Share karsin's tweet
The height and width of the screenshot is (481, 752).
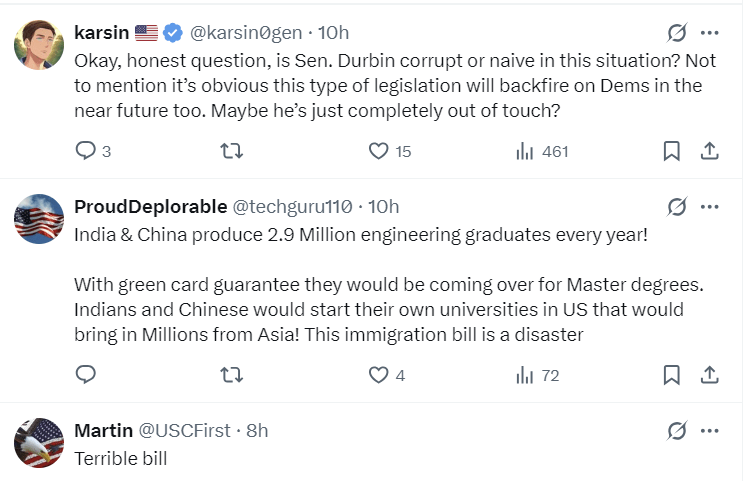click(x=709, y=151)
